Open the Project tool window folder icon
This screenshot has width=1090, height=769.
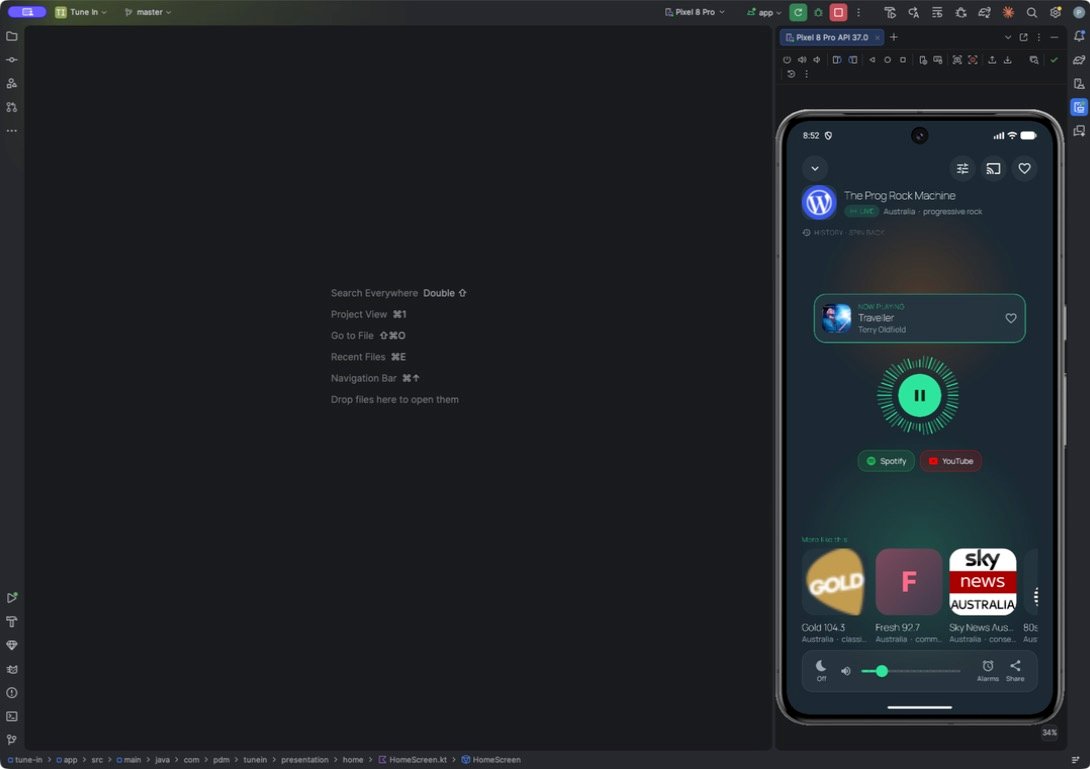tap(12, 36)
